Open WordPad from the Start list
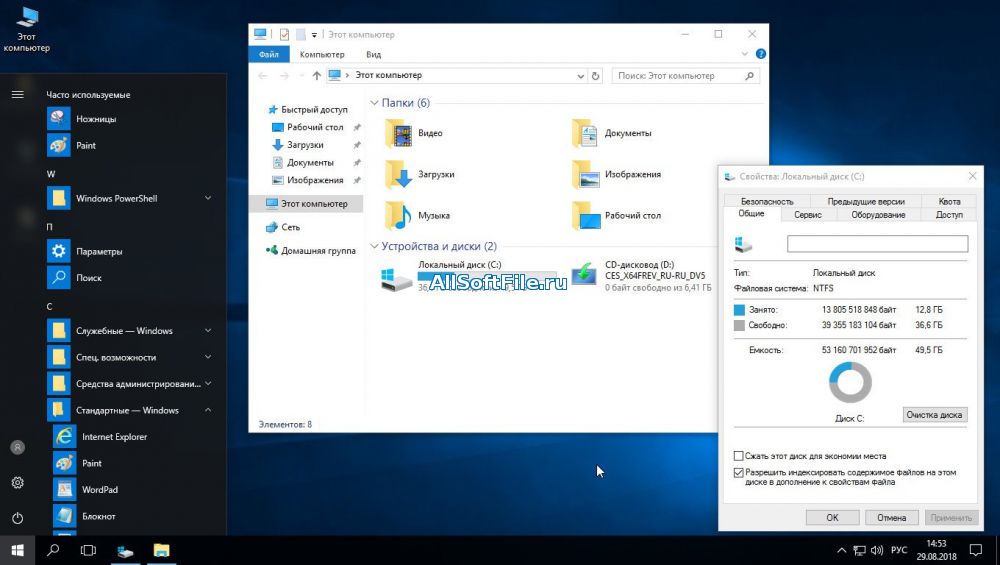The height and width of the screenshot is (565, 1000). point(65,490)
